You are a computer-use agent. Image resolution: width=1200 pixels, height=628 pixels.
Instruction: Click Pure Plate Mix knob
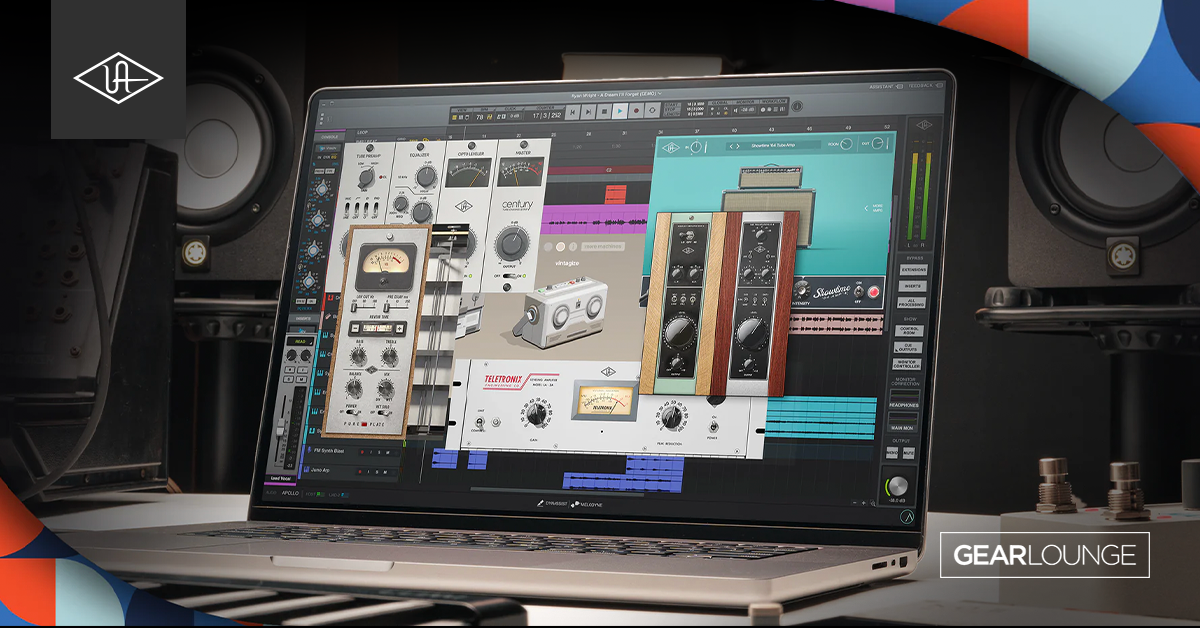pyautogui.click(x=386, y=388)
